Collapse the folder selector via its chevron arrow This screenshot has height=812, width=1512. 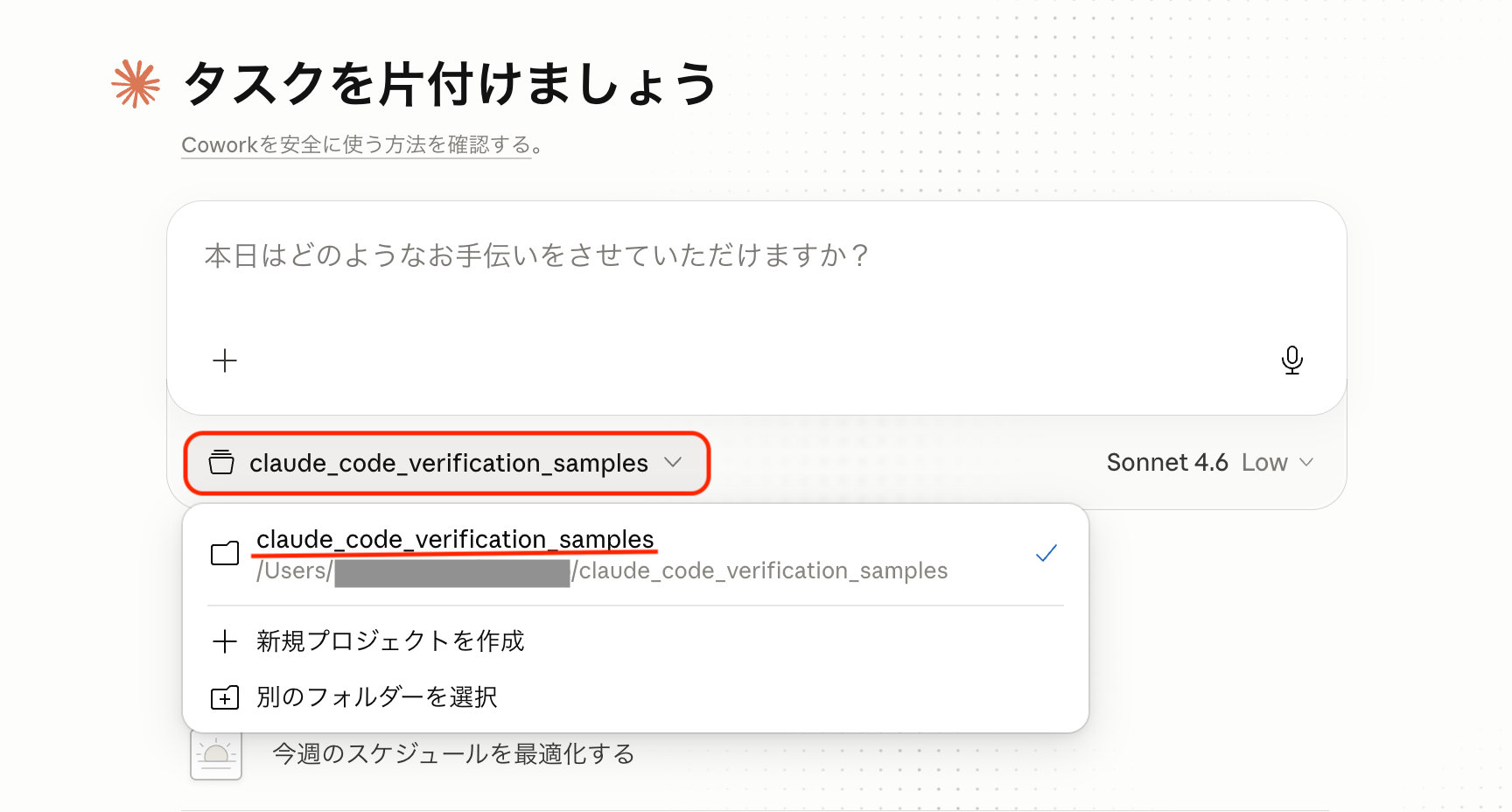[673, 462]
